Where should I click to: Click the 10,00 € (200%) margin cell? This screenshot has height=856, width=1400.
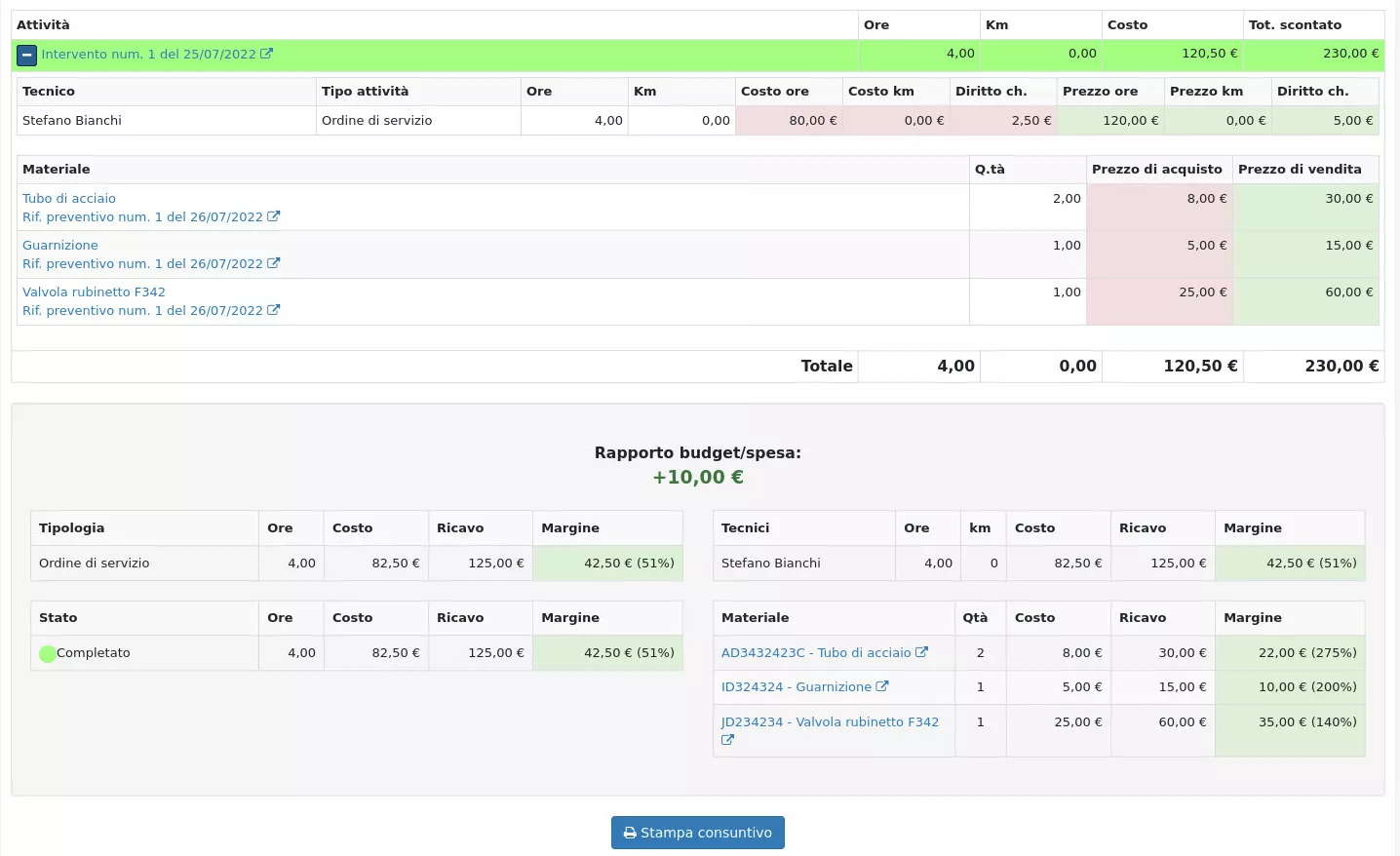tap(1290, 687)
